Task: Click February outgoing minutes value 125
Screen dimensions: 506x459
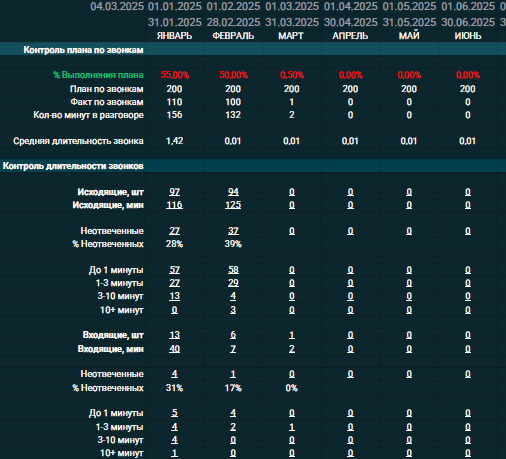Action: tap(233, 205)
